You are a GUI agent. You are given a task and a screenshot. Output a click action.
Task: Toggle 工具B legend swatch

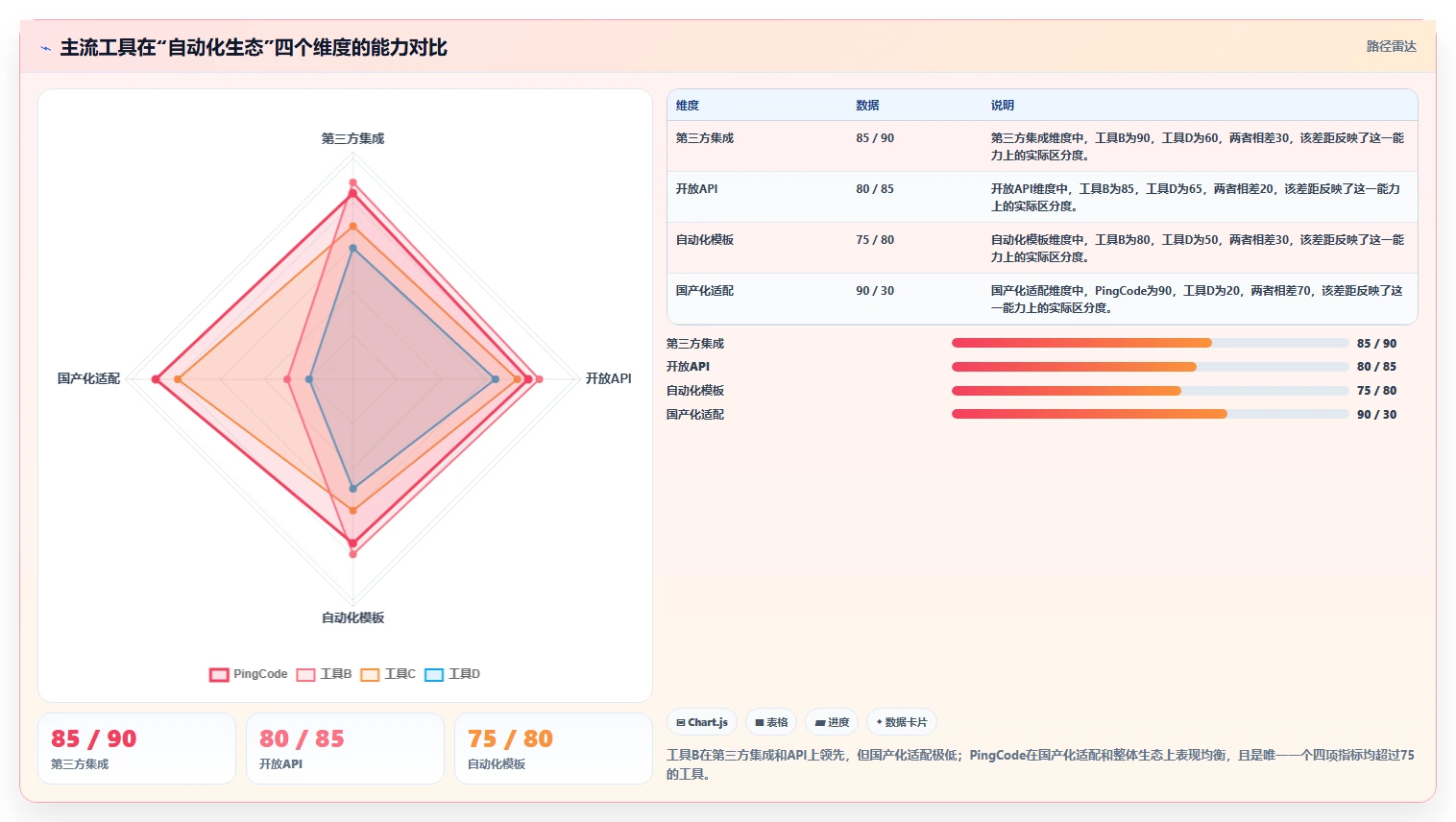305,674
